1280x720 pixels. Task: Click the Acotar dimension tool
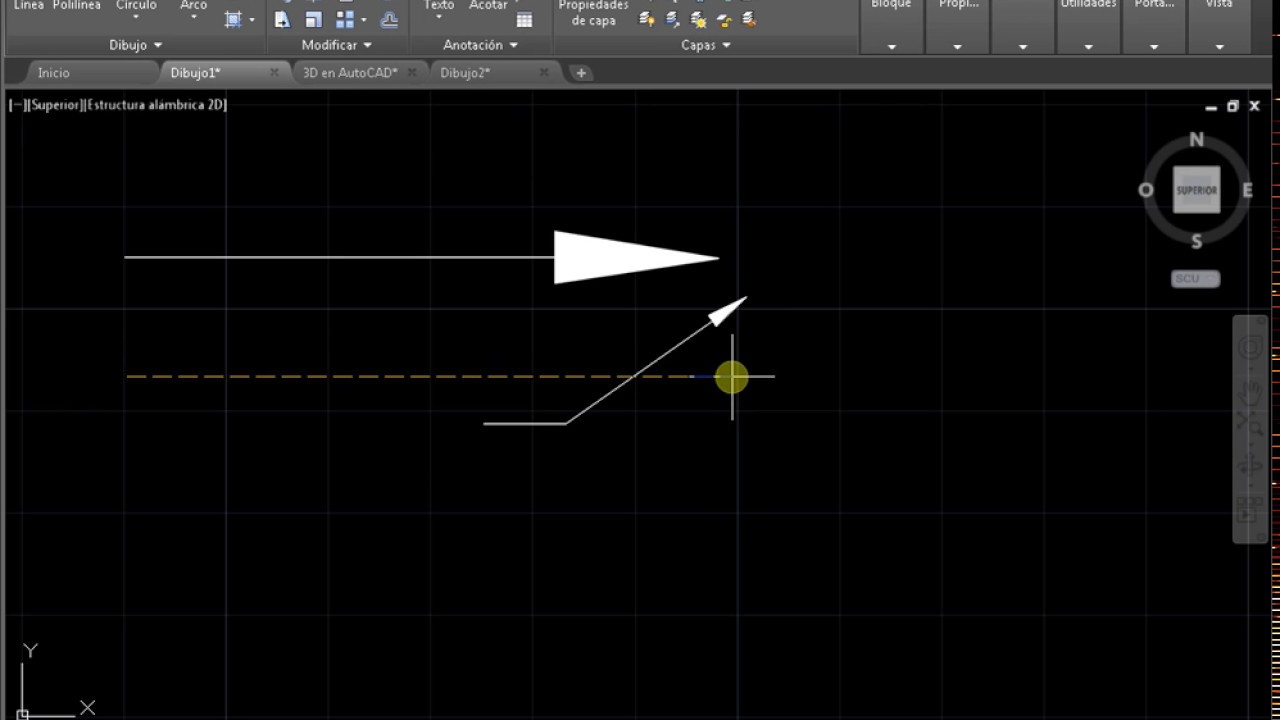[488, 5]
